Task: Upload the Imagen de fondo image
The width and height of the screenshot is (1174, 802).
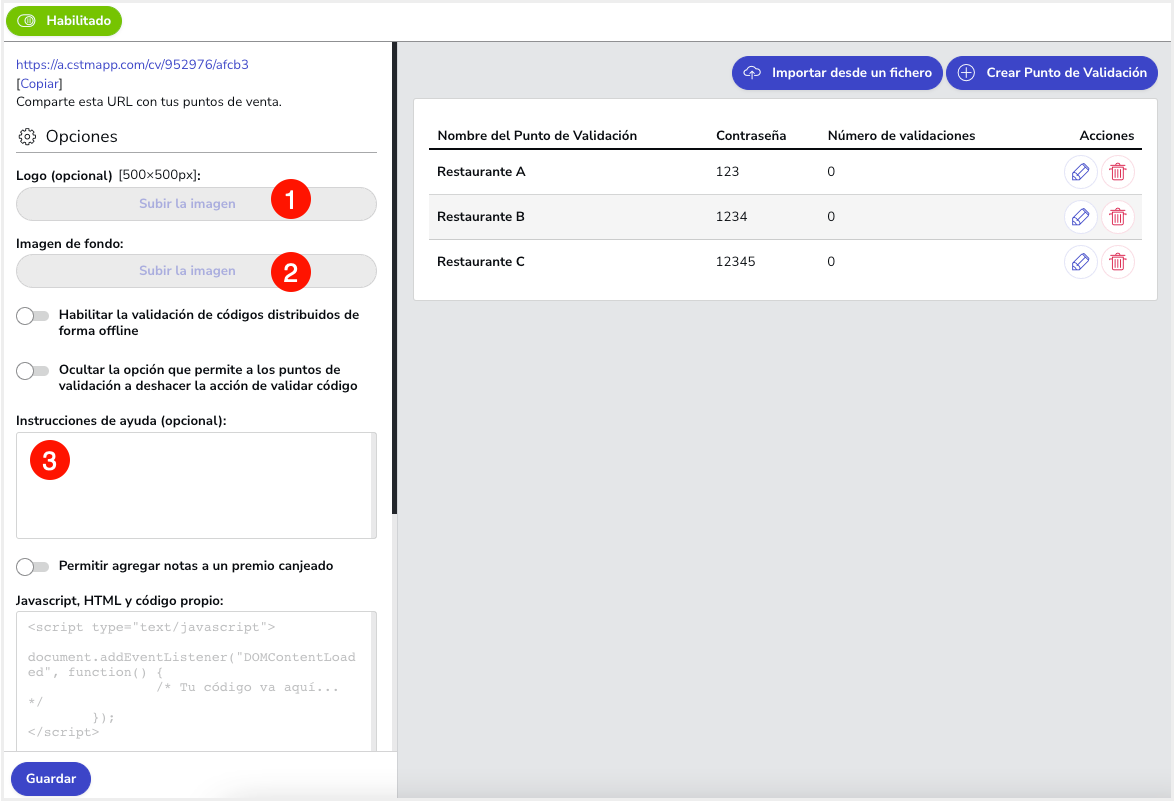Action: pyautogui.click(x=196, y=271)
